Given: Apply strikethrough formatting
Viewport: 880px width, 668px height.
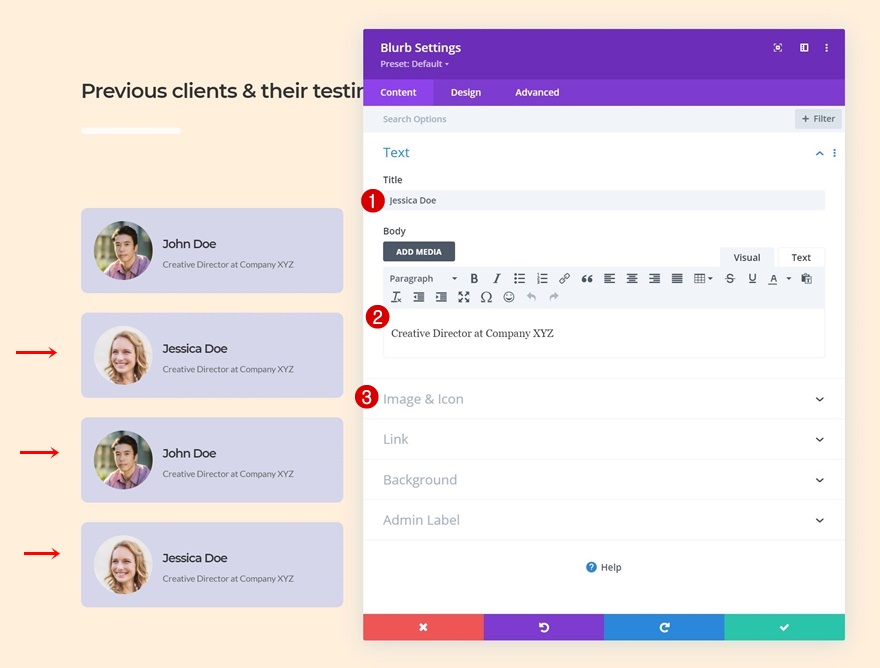Looking at the screenshot, I should (730, 278).
